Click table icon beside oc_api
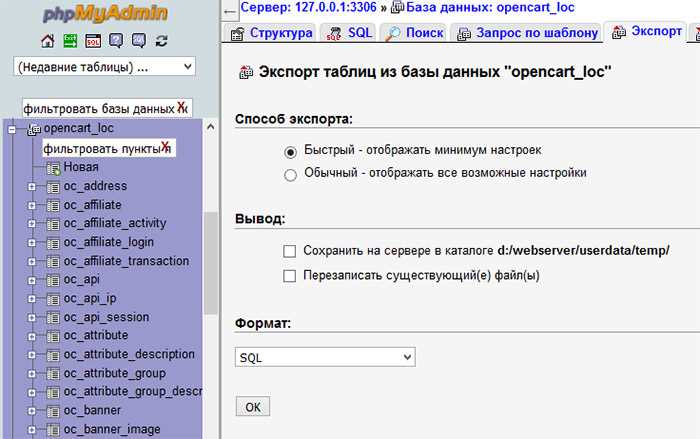 (53, 280)
